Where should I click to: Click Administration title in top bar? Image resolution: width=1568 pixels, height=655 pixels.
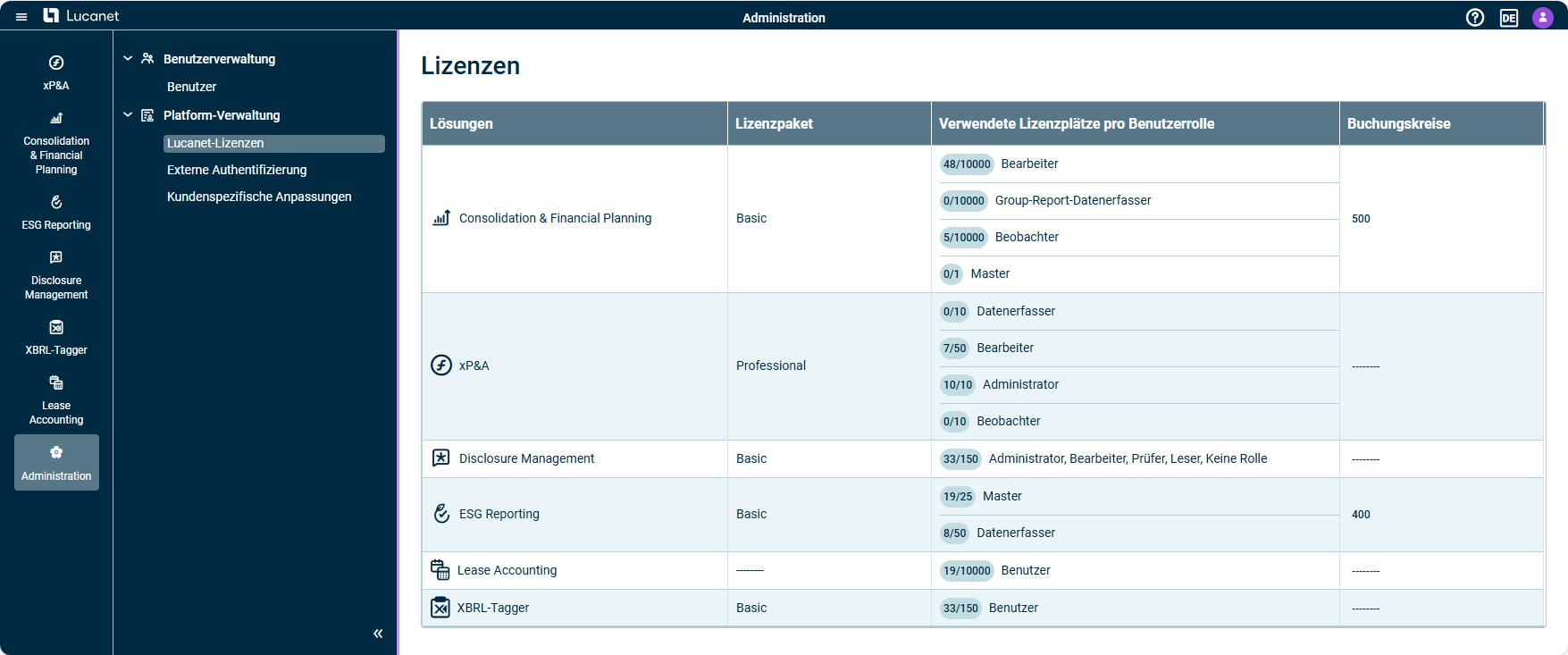coord(784,18)
